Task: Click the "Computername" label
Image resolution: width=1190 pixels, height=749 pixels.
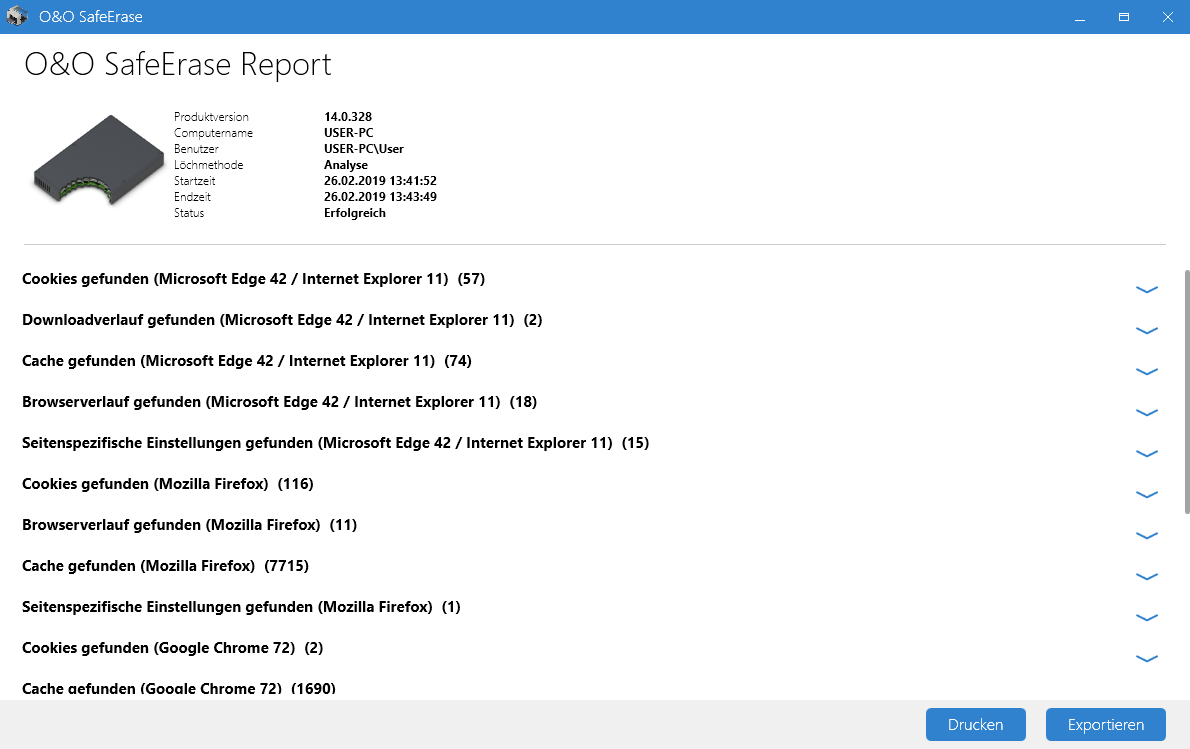Action: (x=213, y=133)
